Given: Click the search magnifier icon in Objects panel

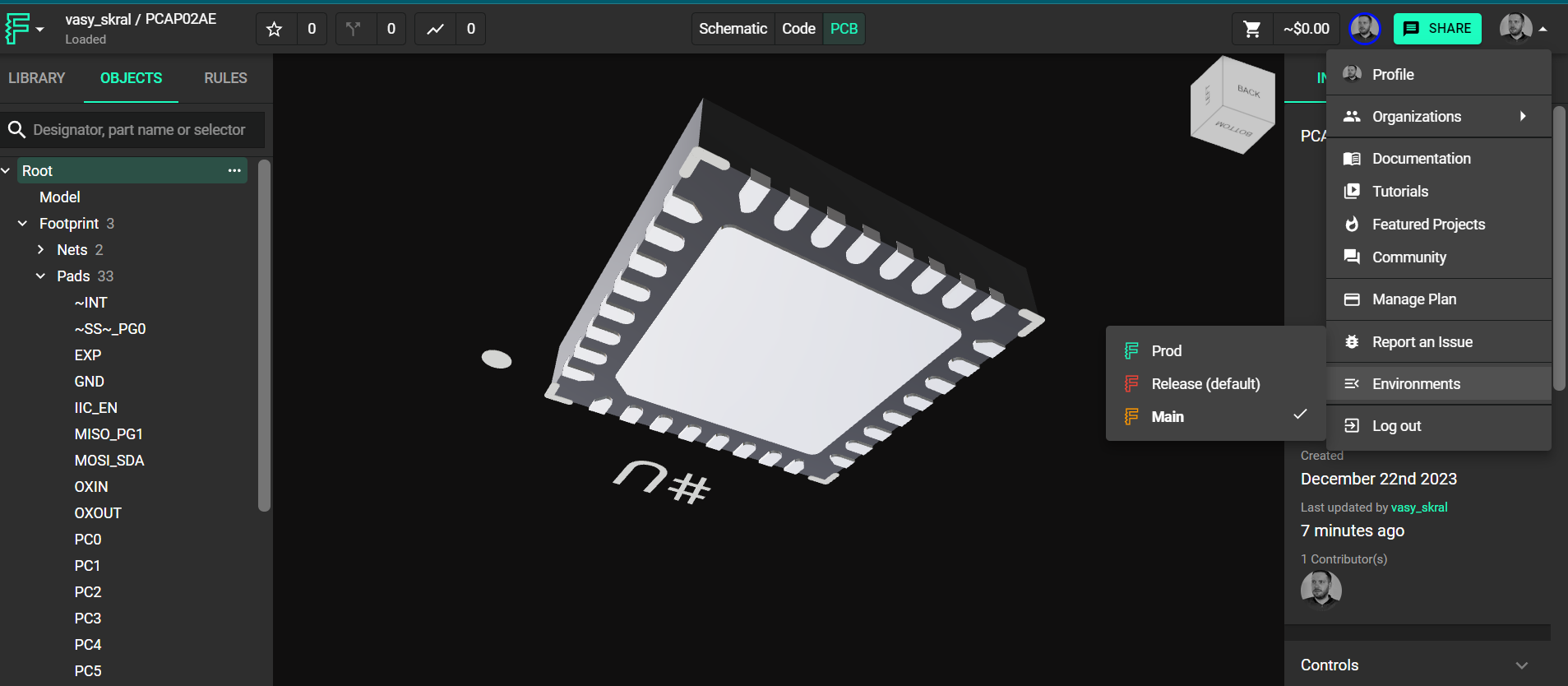Looking at the screenshot, I should tap(16, 129).
